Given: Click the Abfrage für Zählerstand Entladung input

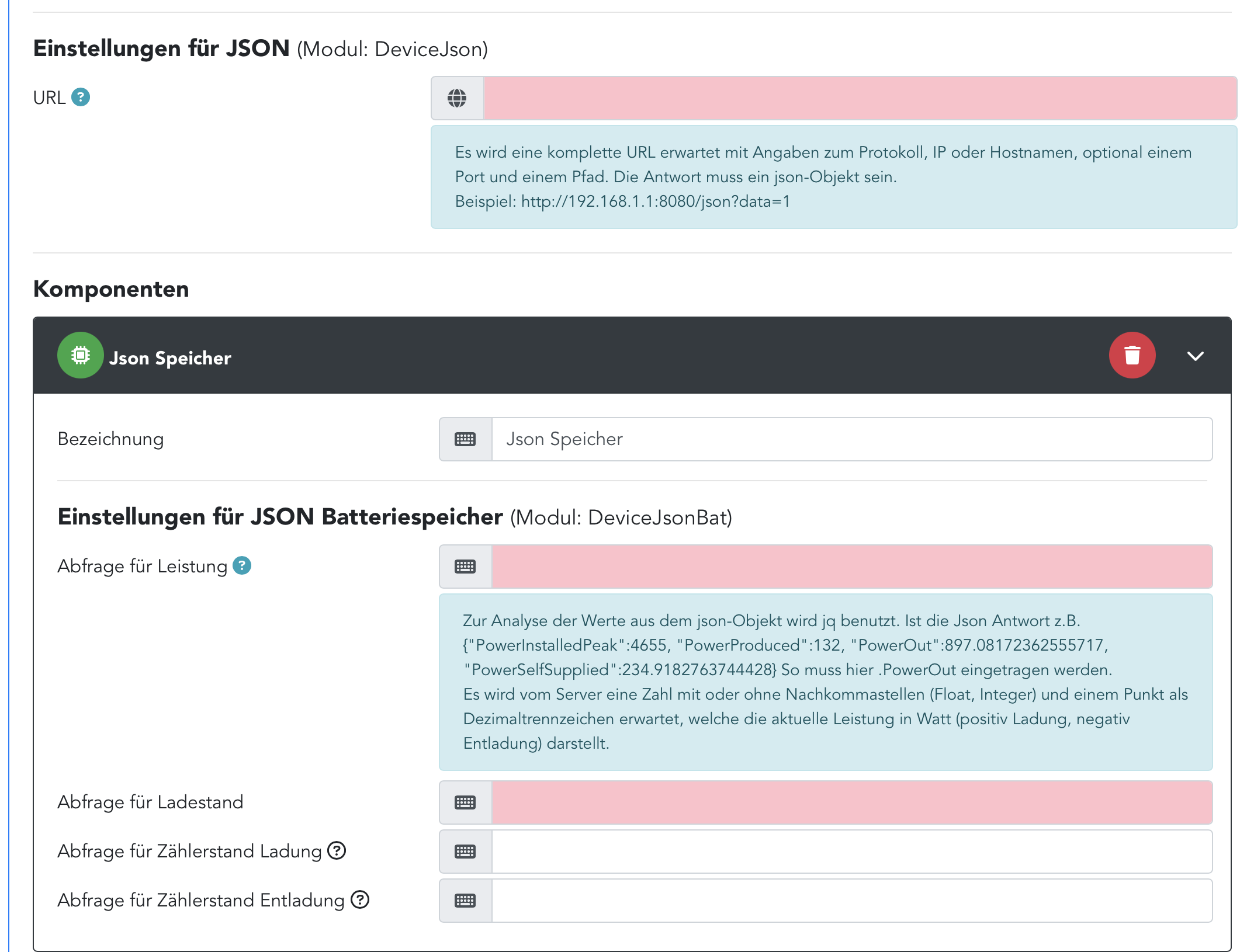Looking at the screenshot, I should click(x=851, y=901).
